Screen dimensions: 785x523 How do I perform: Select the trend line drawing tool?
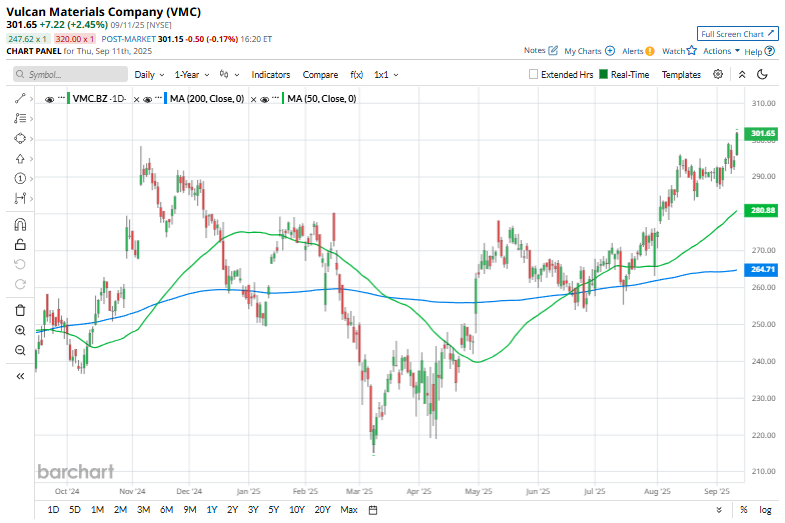[x=20, y=99]
